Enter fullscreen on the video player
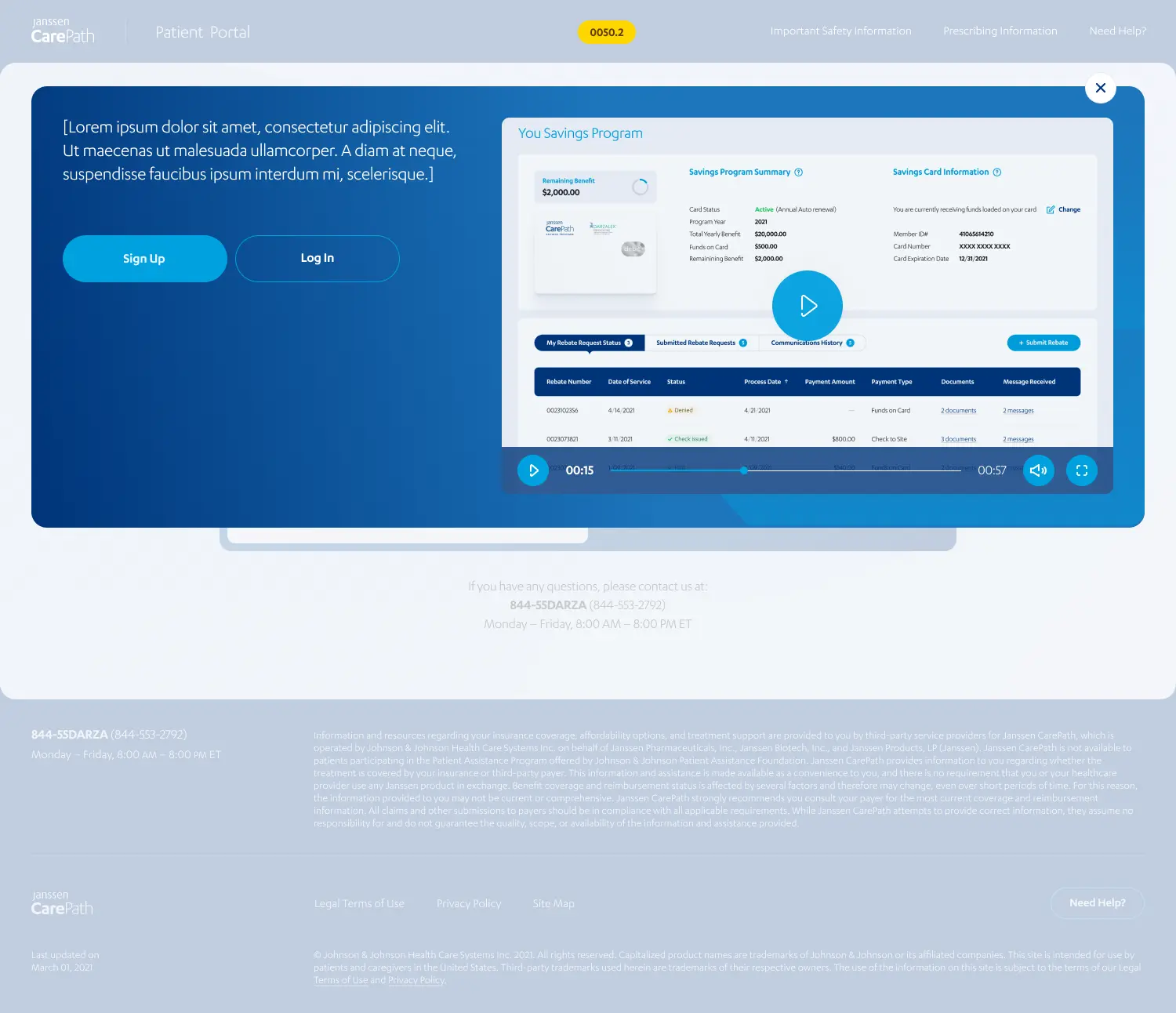 tap(1081, 470)
